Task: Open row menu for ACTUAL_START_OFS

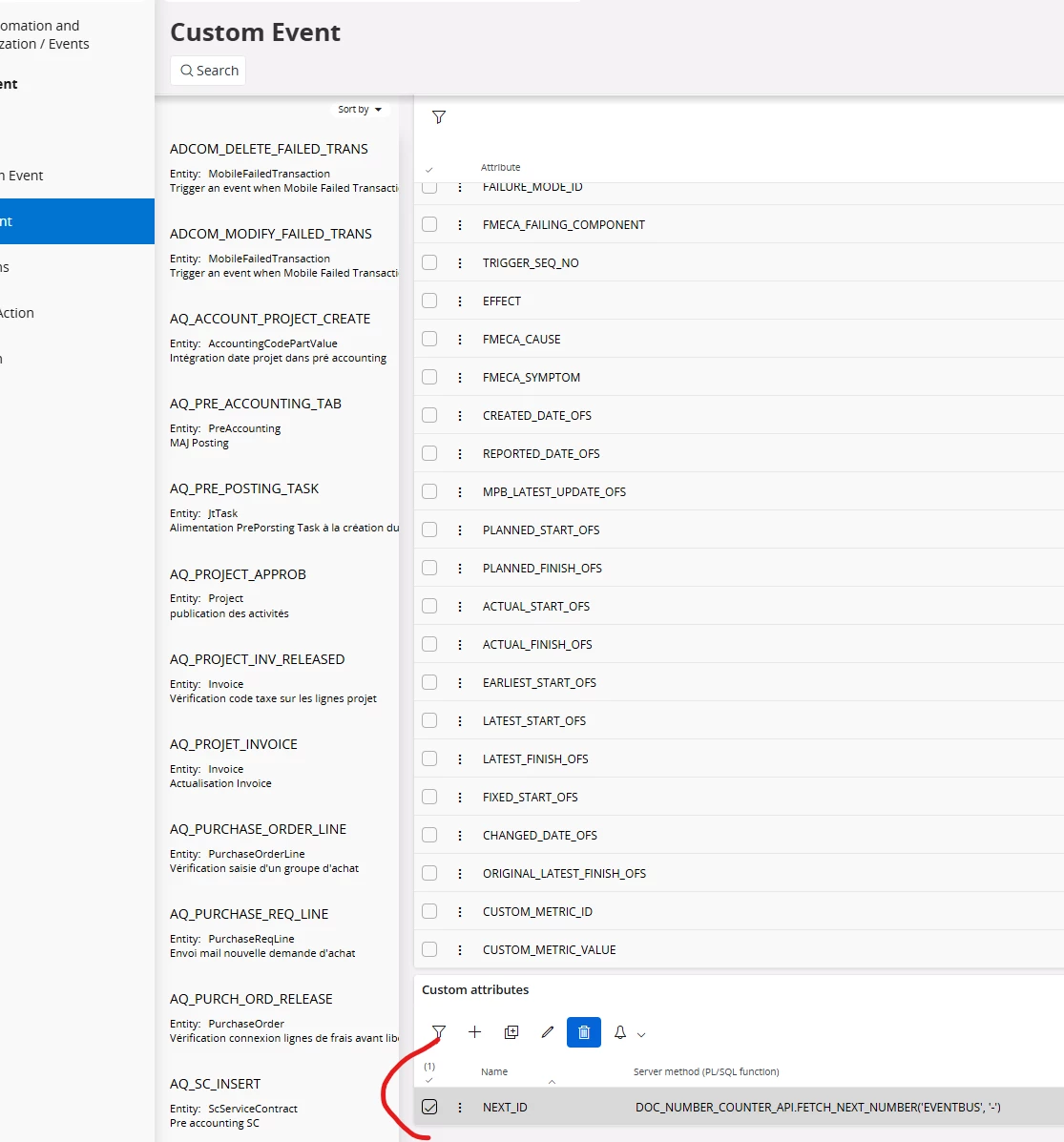Action: (460, 606)
